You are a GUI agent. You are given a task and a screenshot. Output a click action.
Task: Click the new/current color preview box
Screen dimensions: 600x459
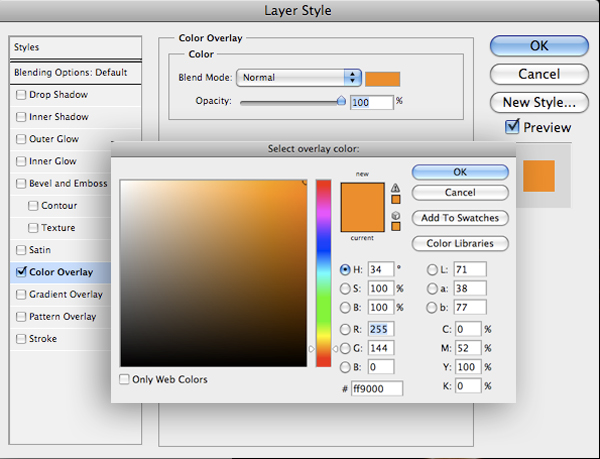click(362, 207)
